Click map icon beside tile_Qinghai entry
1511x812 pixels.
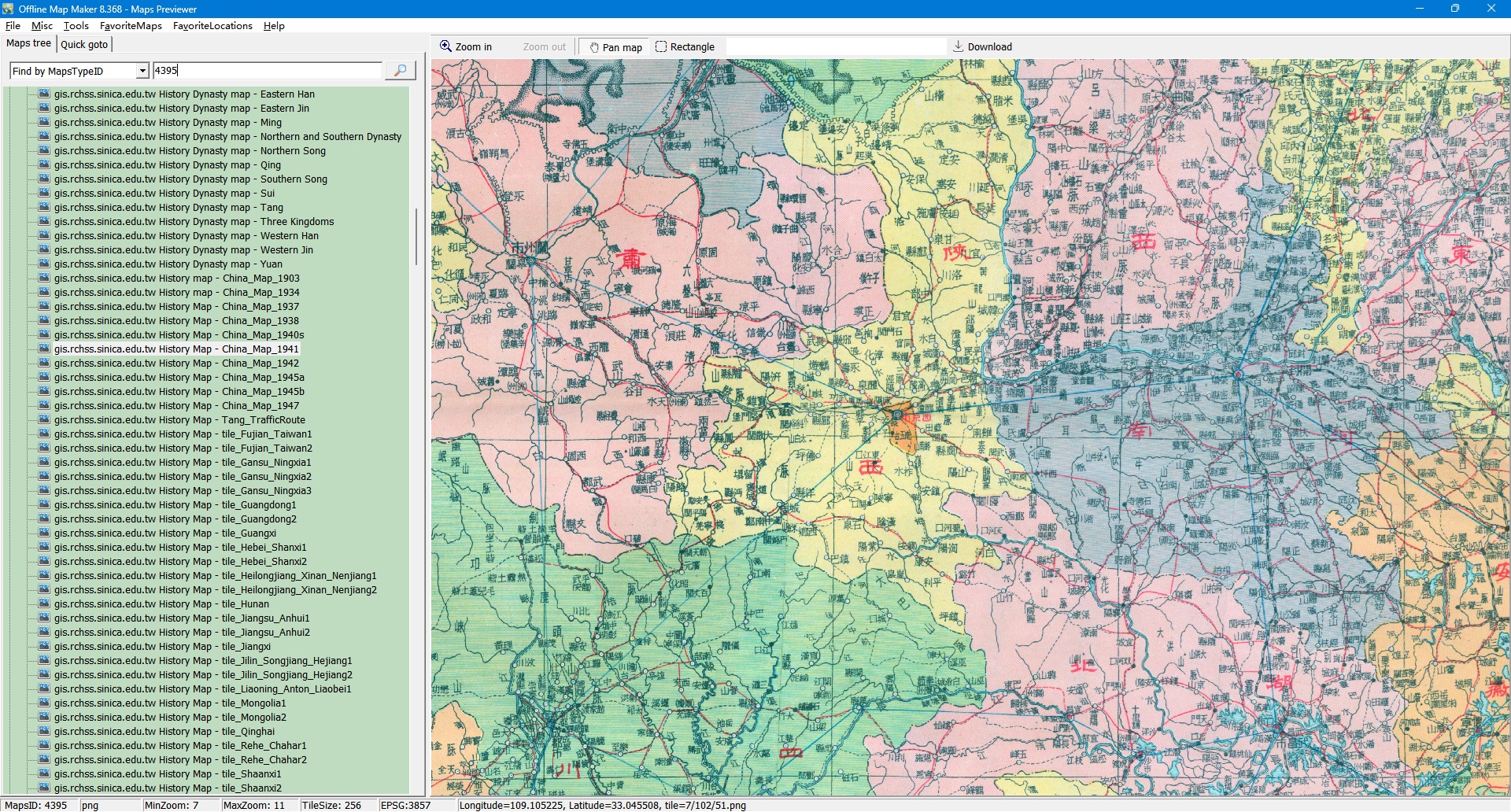pos(45,732)
